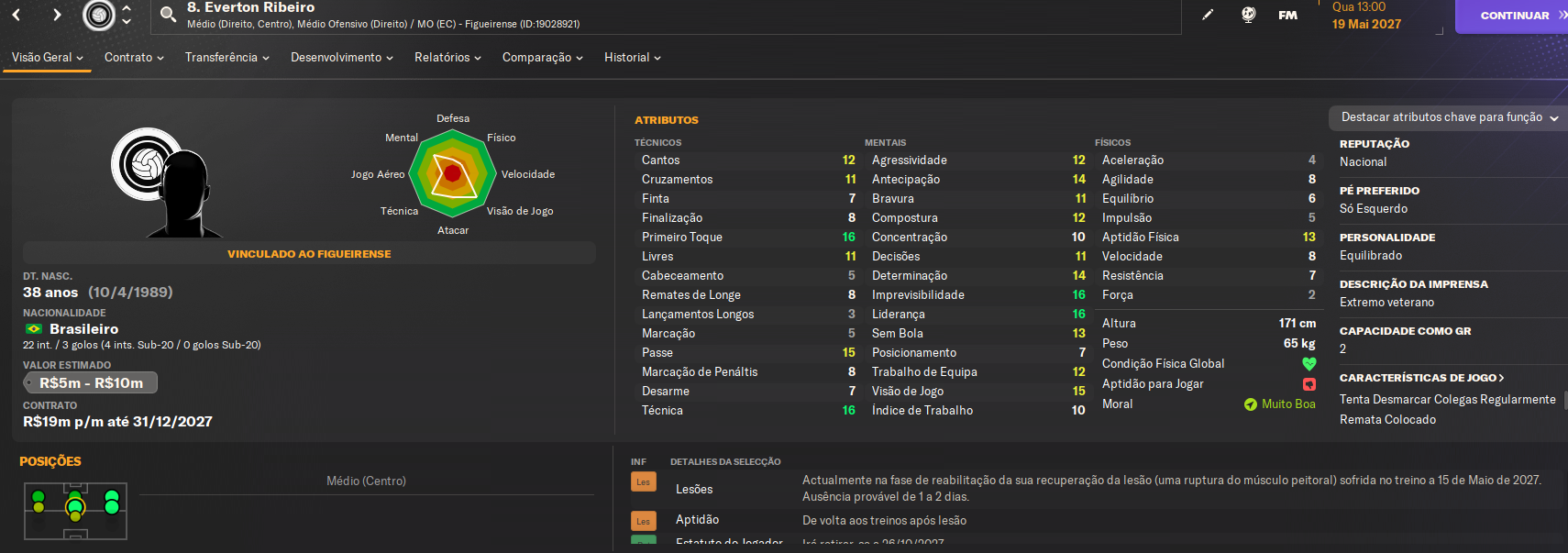1568x553 pixels.
Task: Click the red Aptidão para Jogar indicator
Action: [x=1309, y=384]
